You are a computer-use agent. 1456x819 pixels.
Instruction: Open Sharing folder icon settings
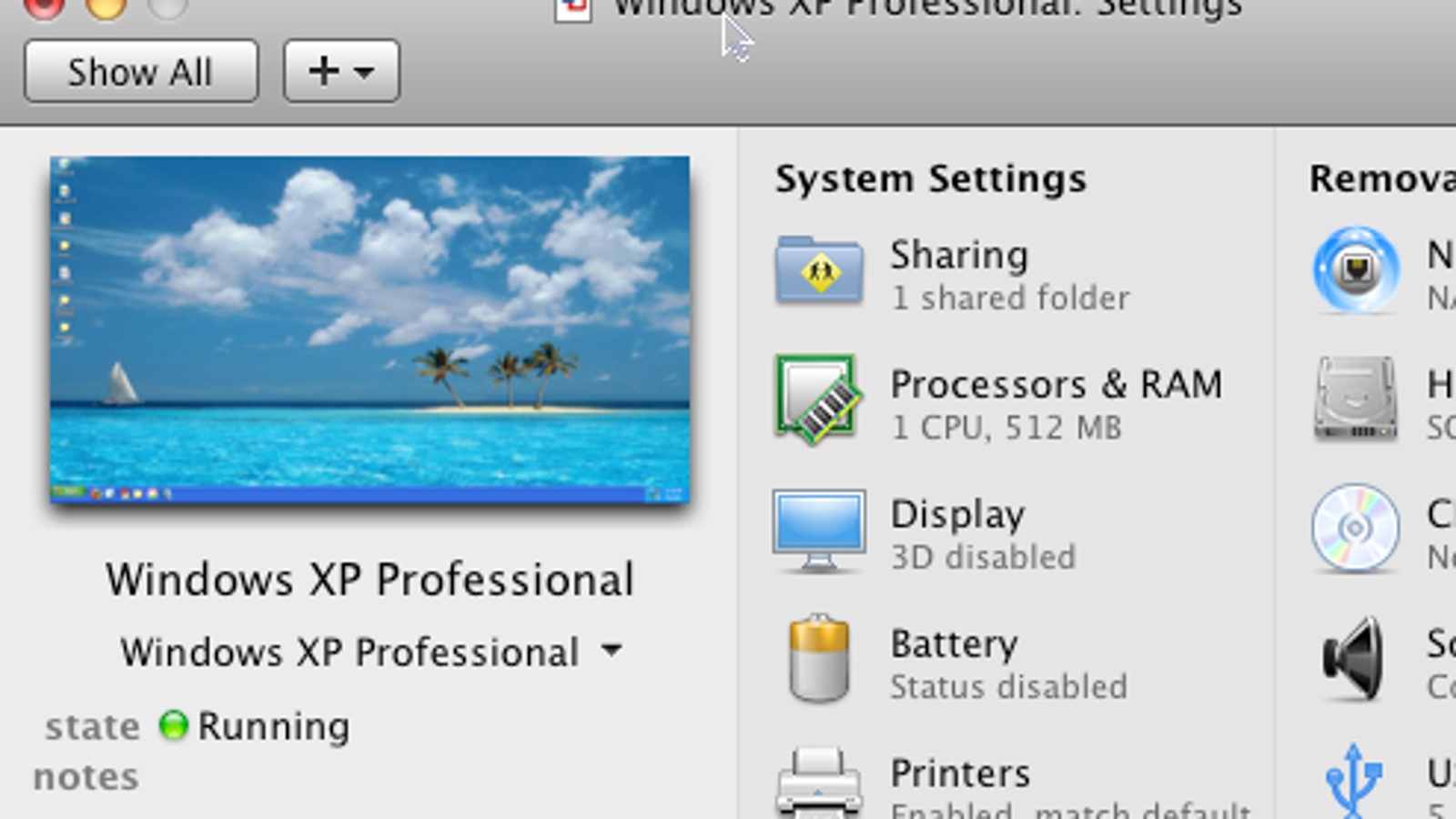[x=819, y=270]
